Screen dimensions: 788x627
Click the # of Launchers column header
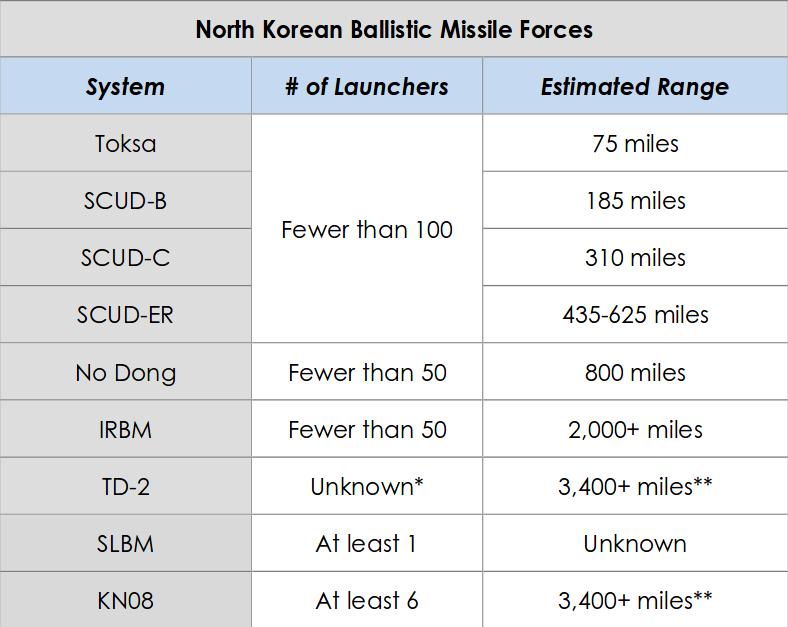click(367, 86)
